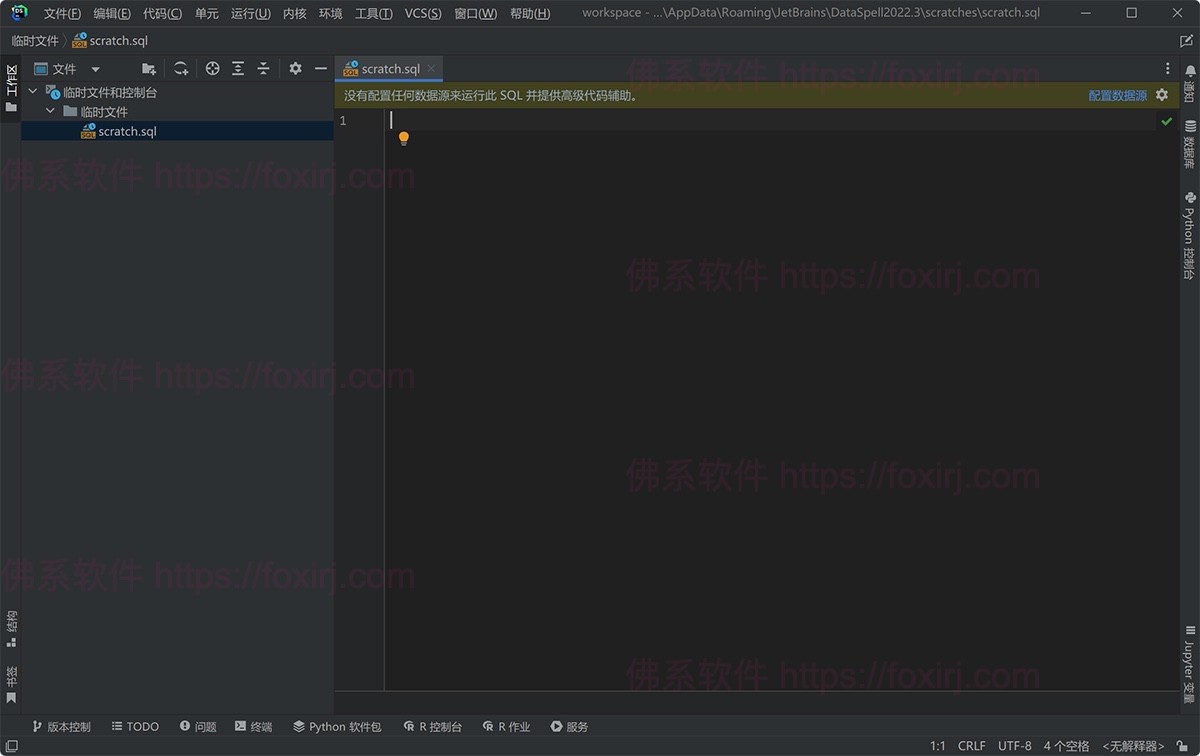Click the intention light bulb in the editor
The height and width of the screenshot is (756, 1200).
click(x=403, y=137)
